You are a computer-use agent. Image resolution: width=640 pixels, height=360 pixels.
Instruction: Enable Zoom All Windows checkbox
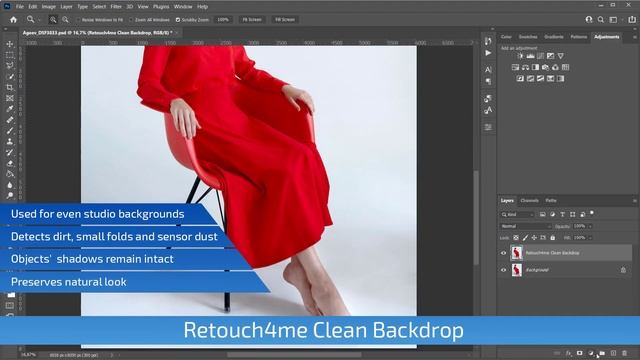coord(131,20)
